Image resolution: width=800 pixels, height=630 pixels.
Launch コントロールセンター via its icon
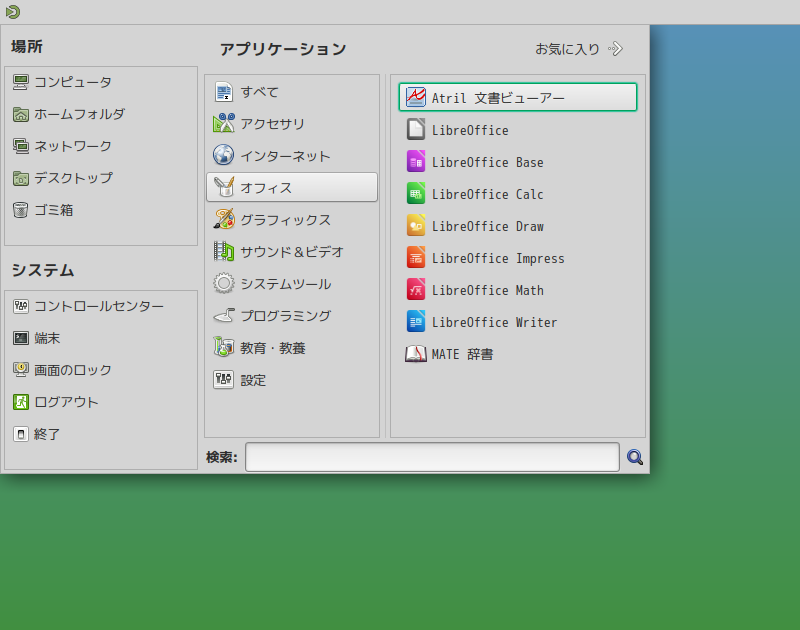20,306
